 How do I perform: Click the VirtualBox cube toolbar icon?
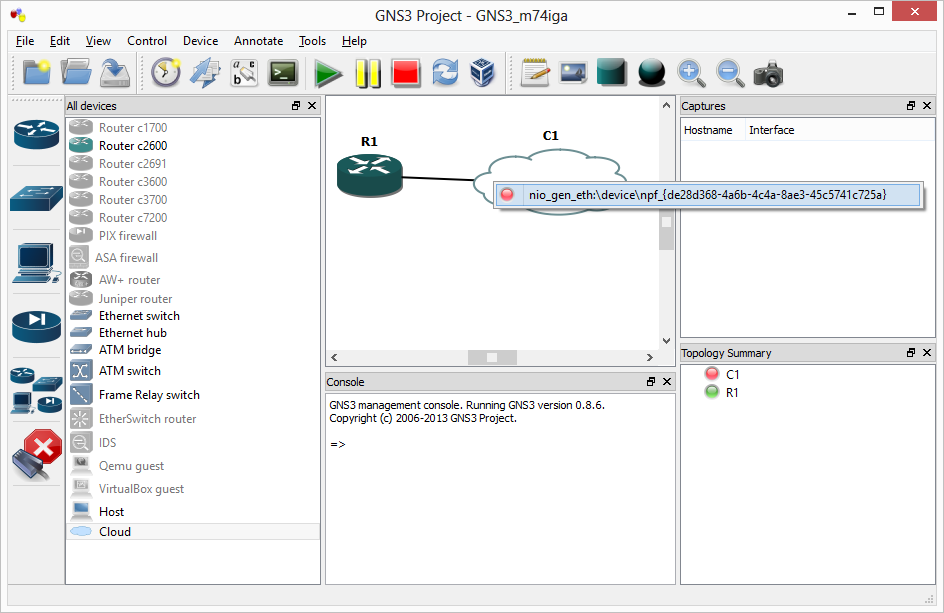(482, 73)
